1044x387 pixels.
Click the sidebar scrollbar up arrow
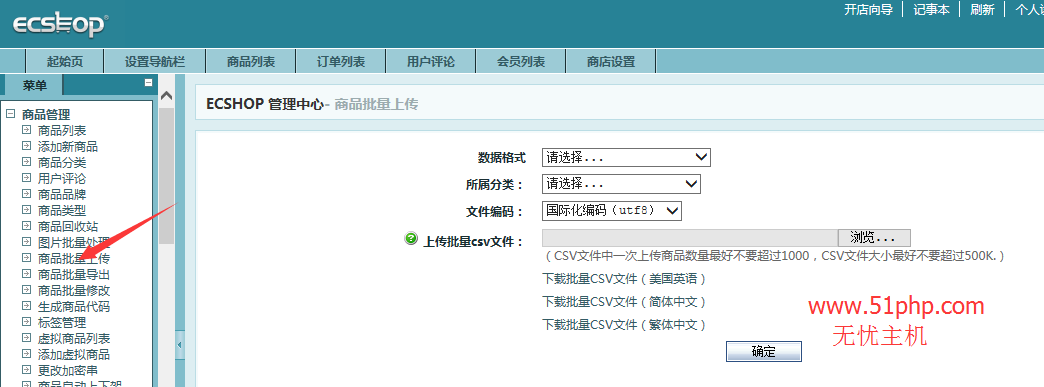pyautogui.click(x=166, y=96)
